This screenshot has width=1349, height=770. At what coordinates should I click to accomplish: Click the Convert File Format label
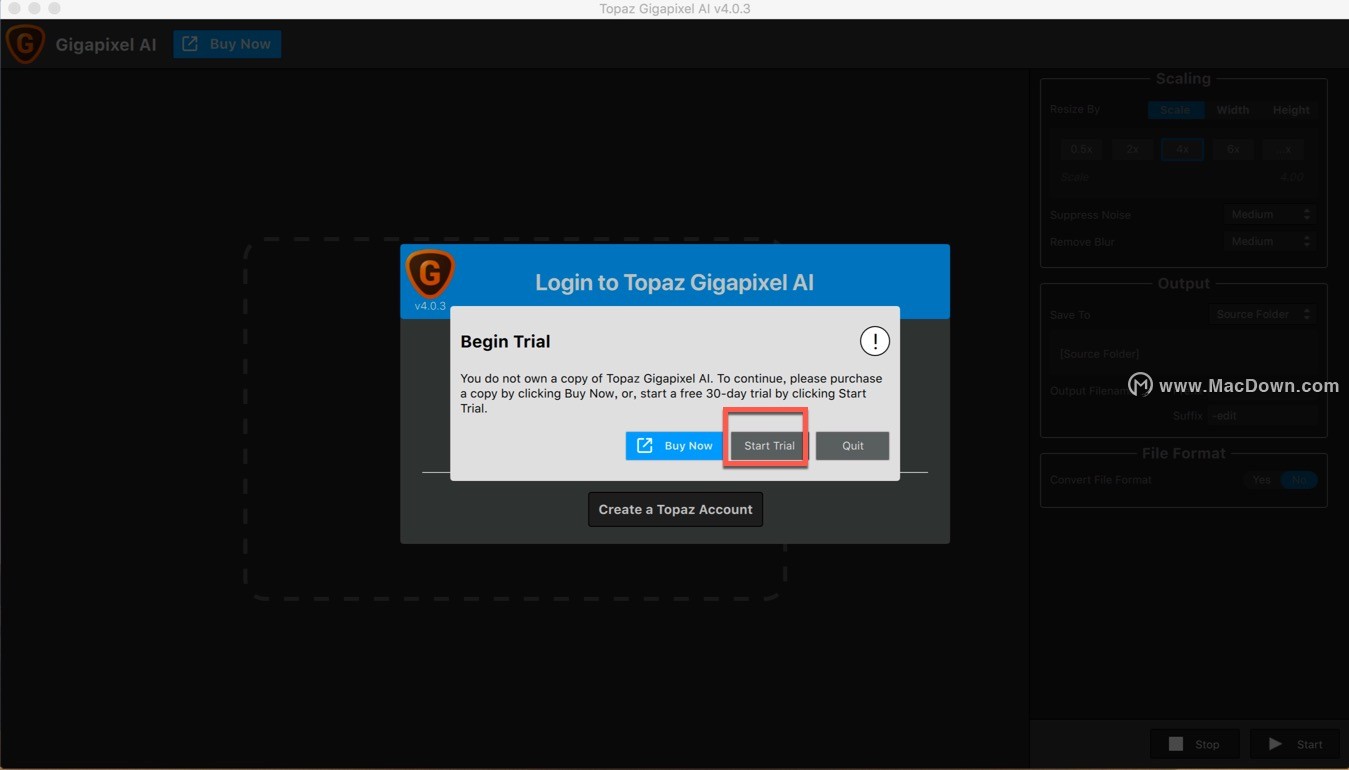1101,480
